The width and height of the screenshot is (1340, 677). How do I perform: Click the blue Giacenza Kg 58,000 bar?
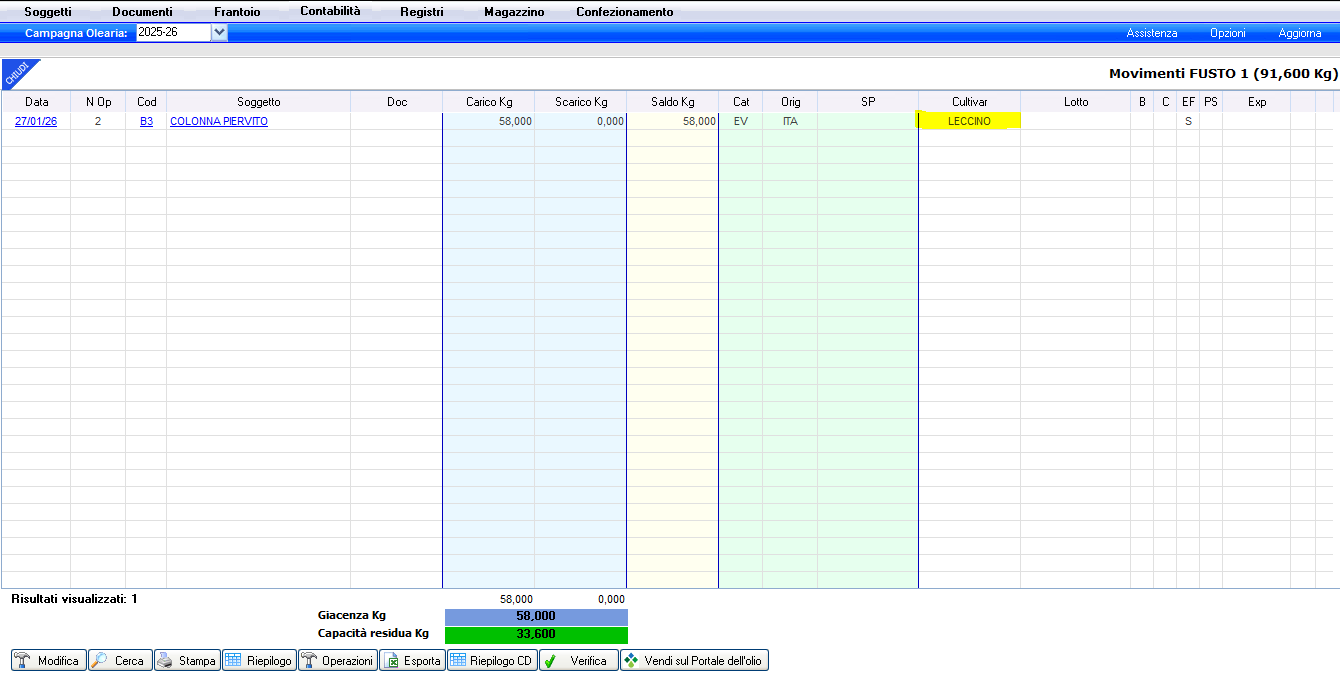coord(536,617)
